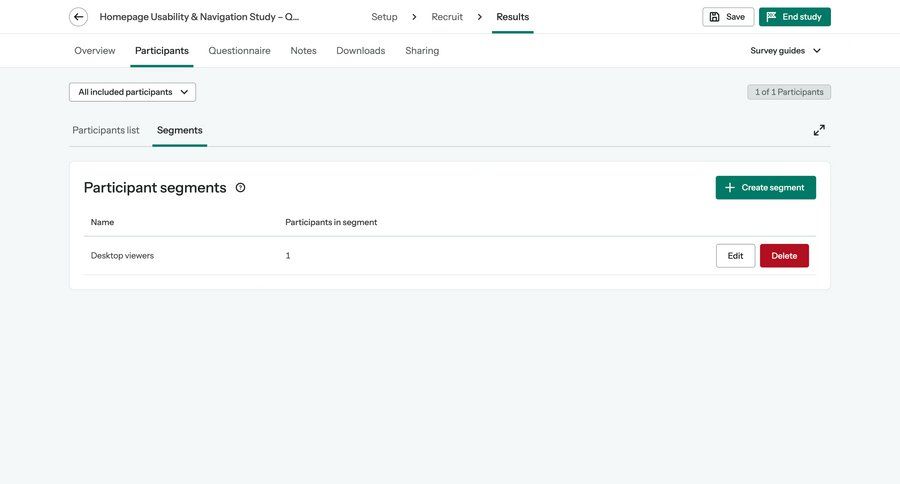Open the Notes tab

point(303,51)
